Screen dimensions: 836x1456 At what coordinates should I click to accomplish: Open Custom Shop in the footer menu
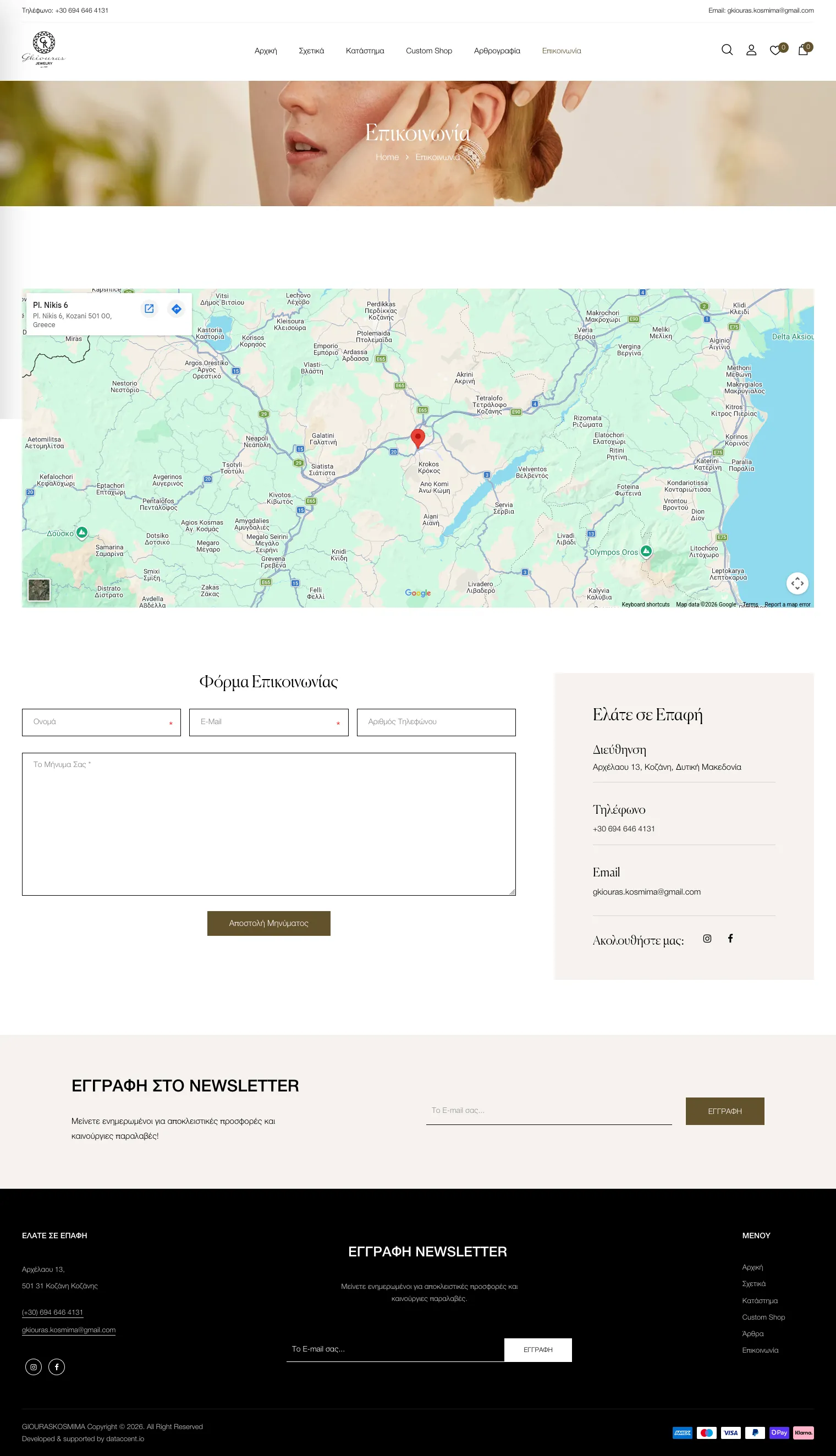(x=763, y=1316)
